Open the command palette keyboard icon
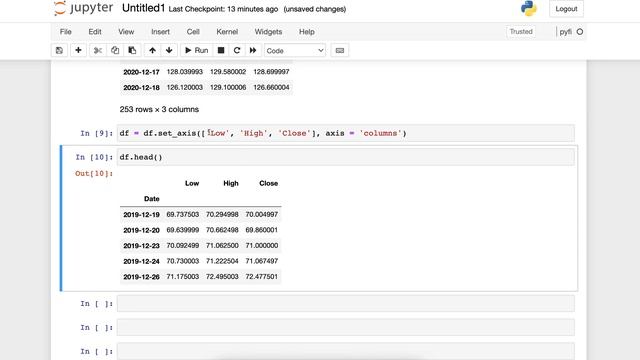Screen dimensions: 640x360 point(340,51)
